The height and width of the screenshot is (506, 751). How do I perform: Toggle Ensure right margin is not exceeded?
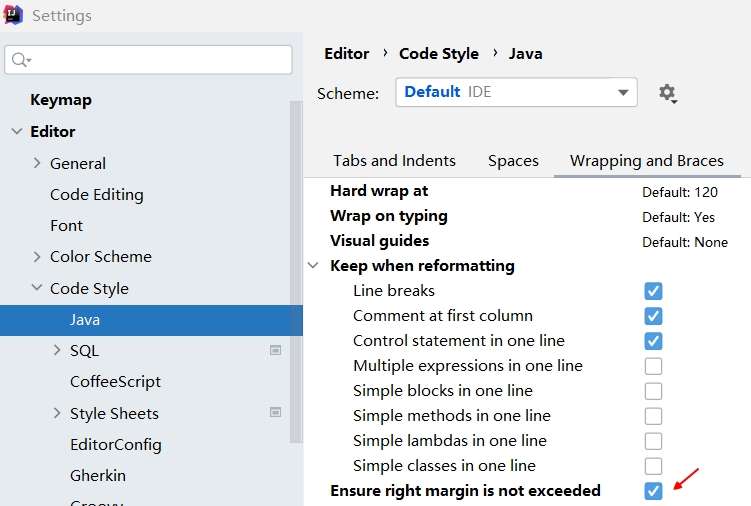coord(653,491)
